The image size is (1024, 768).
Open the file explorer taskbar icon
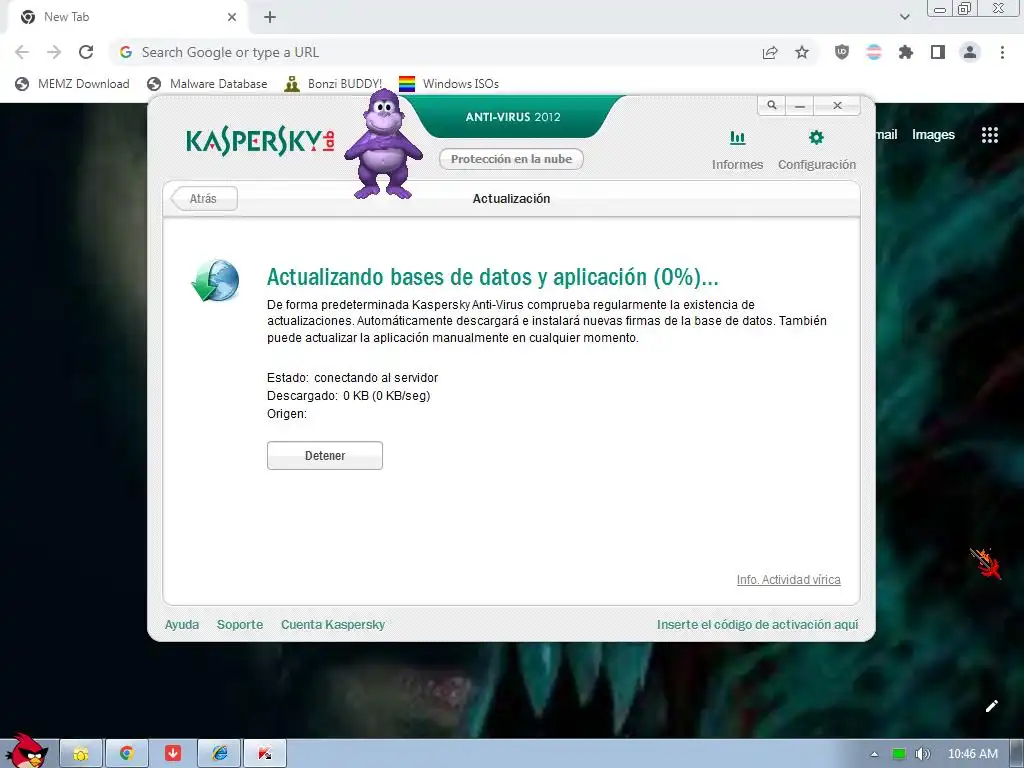point(81,754)
